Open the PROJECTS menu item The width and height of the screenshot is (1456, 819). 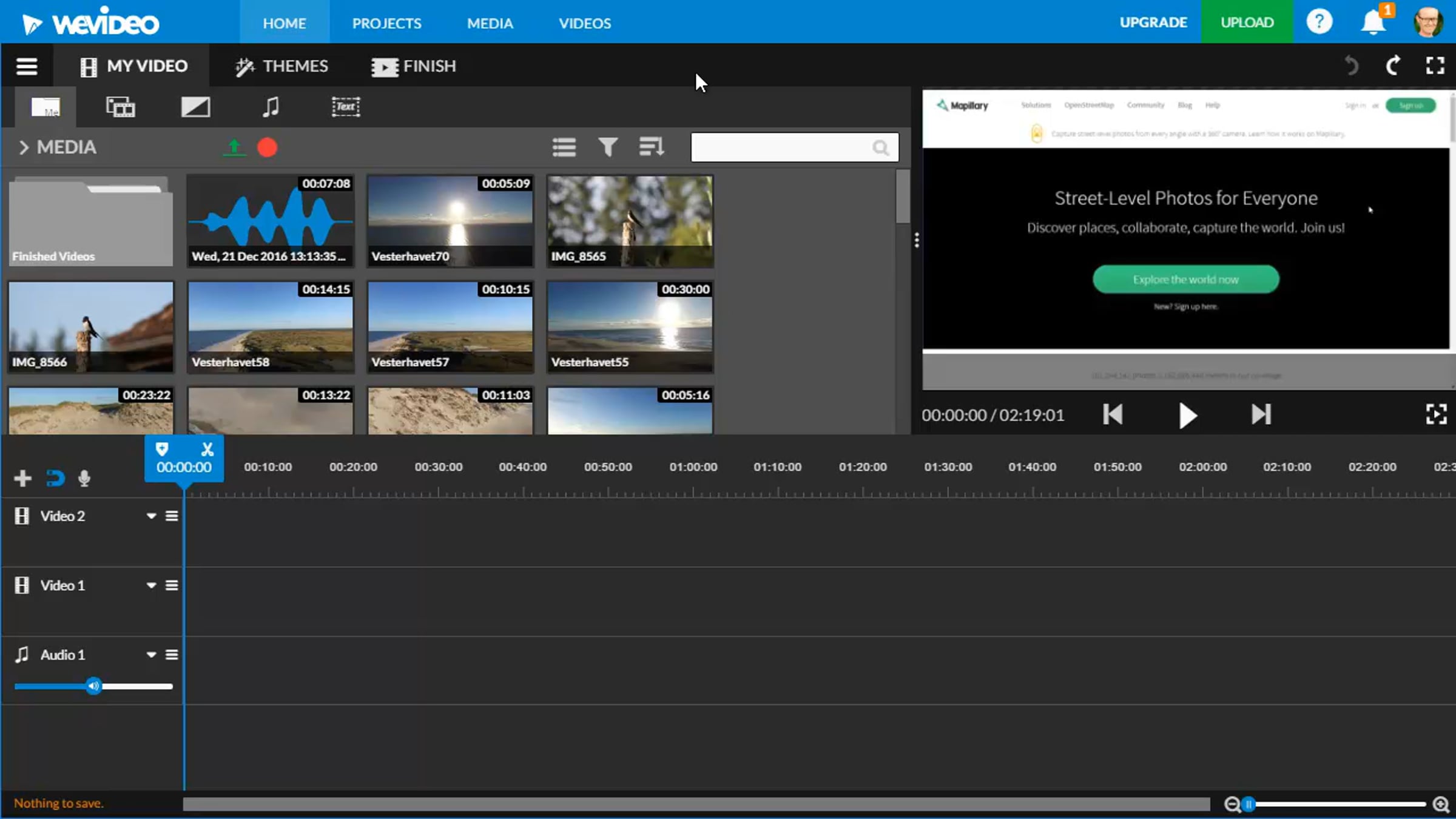(x=386, y=23)
